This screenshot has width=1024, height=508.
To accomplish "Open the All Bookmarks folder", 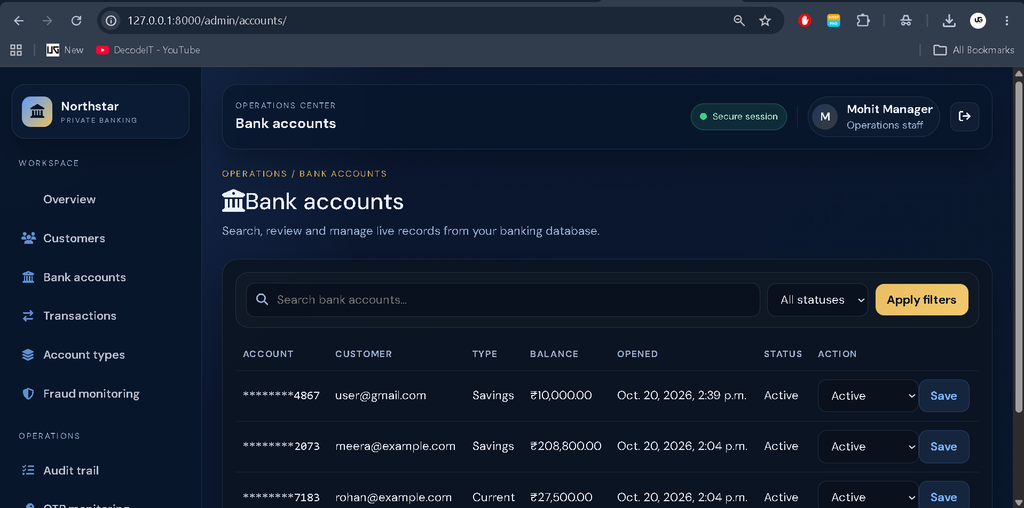I will [x=974, y=50].
